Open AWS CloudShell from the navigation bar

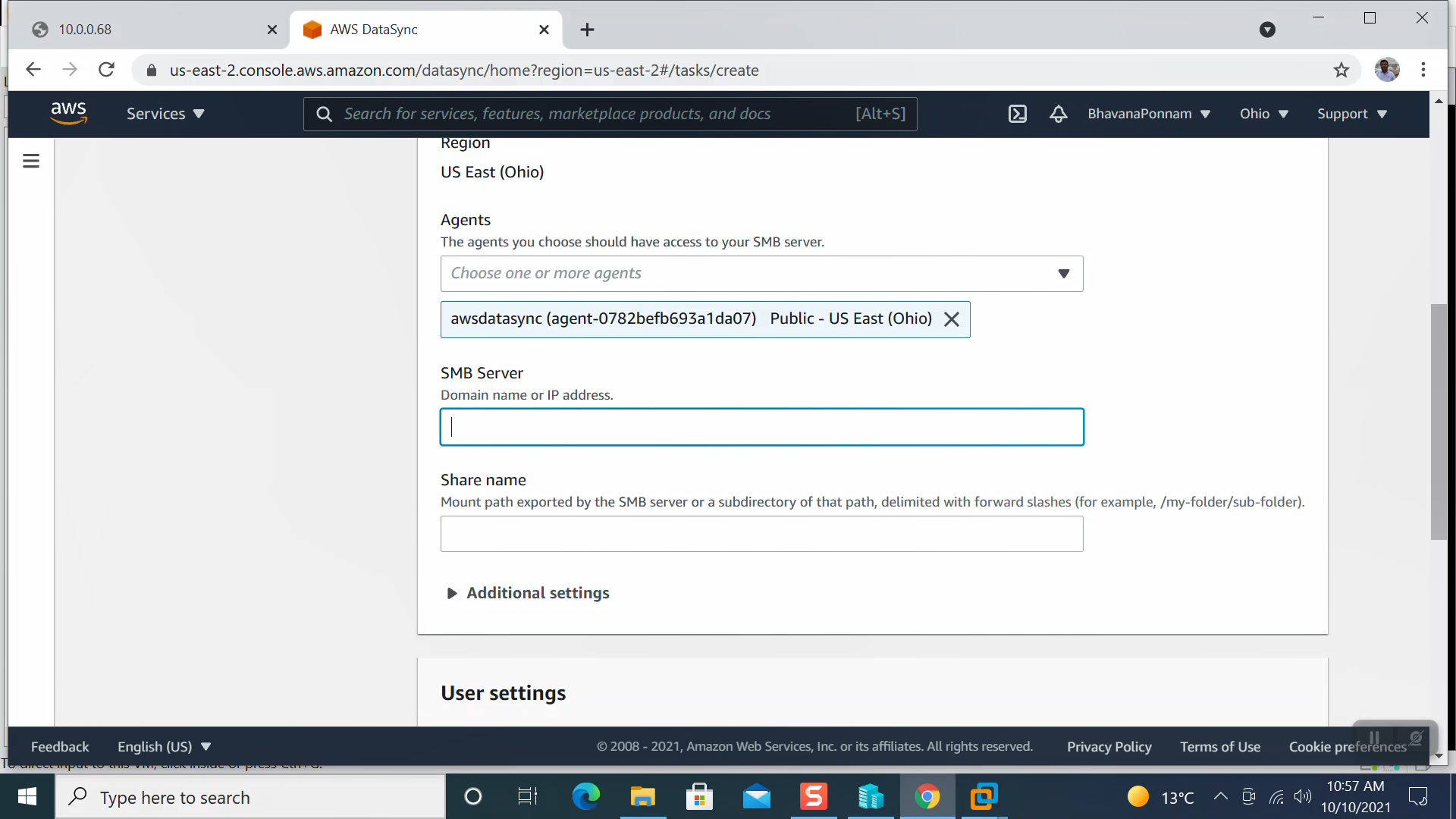(x=1017, y=114)
